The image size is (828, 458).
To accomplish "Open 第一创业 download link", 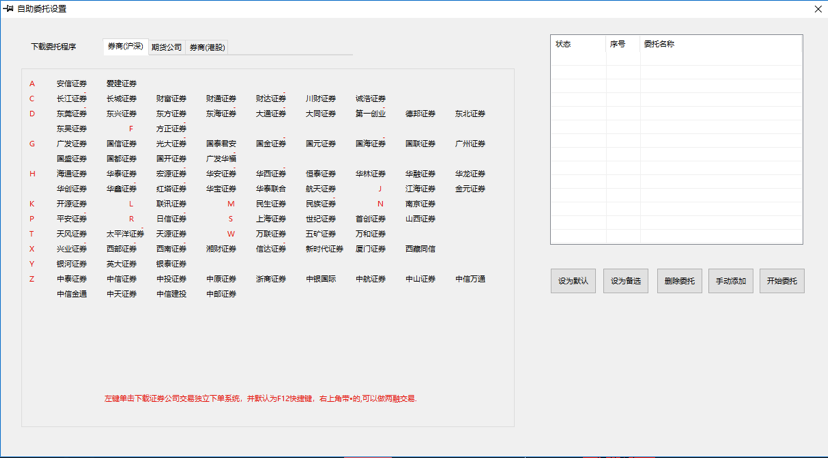I will tap(371, 114).
